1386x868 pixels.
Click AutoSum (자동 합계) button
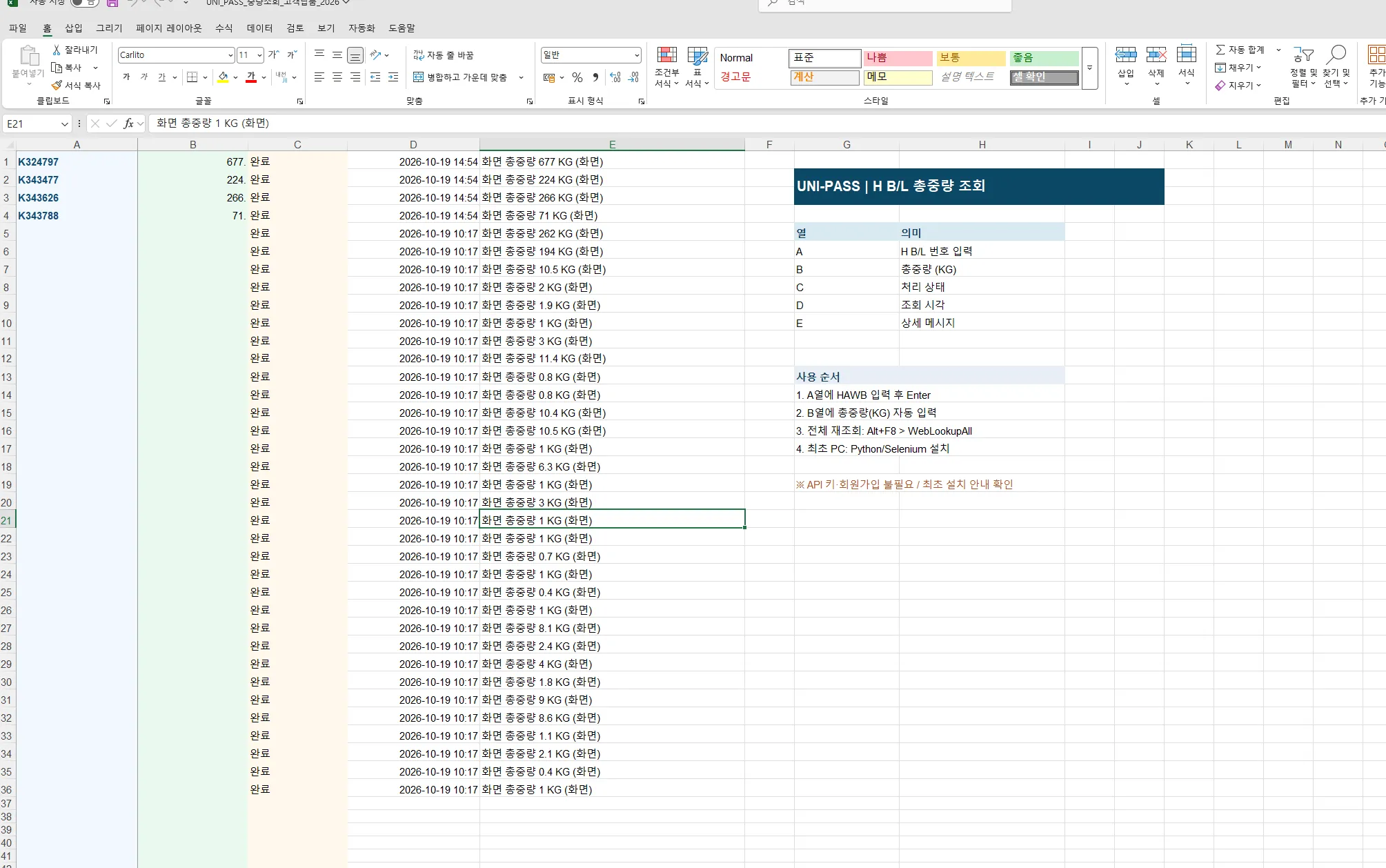coord(1240,50)
